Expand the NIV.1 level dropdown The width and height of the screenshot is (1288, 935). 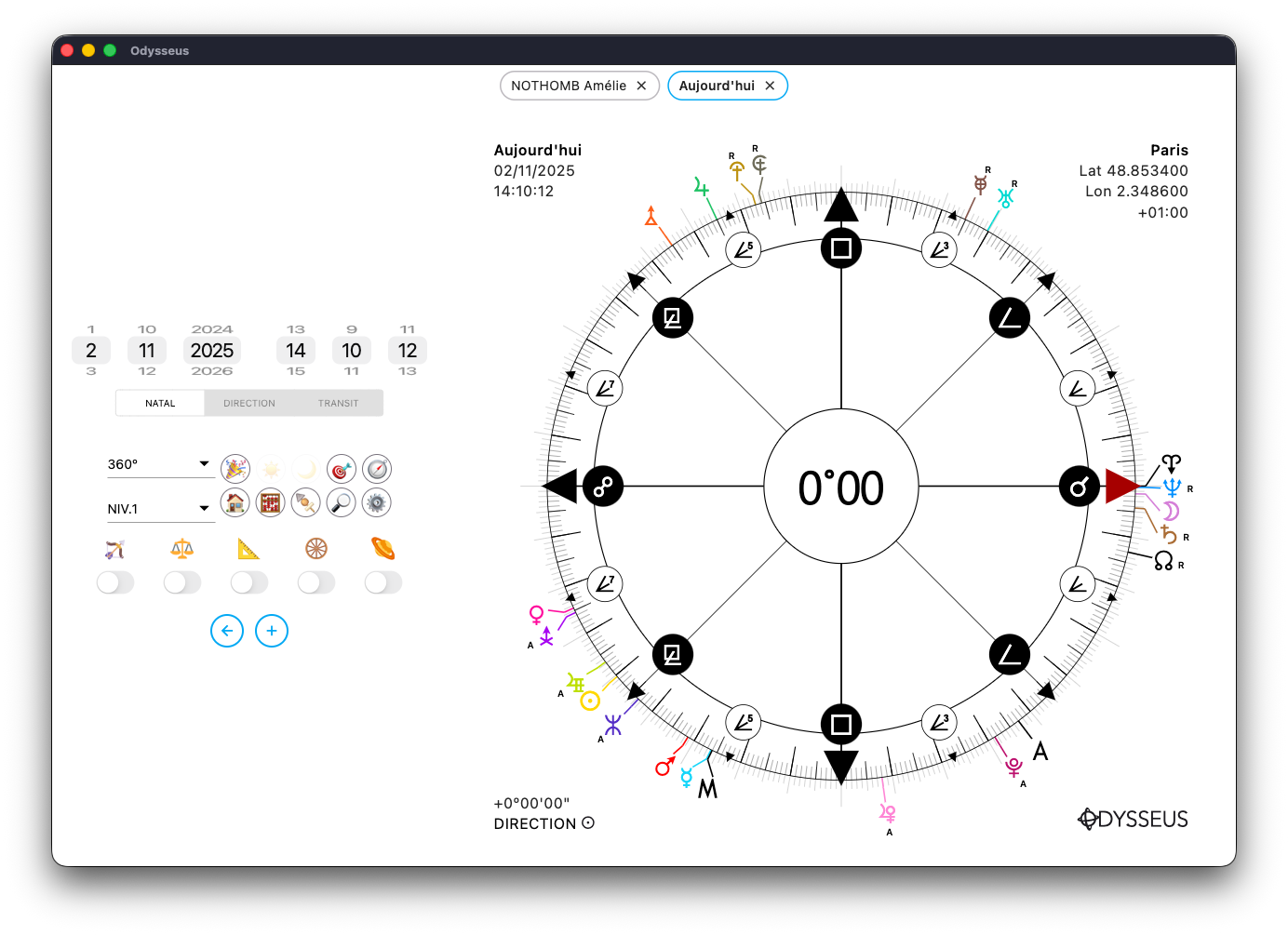coord(160,509)
